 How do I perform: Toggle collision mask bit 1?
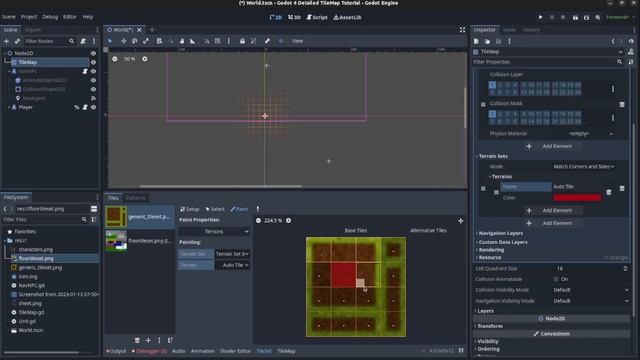(492, 114)
